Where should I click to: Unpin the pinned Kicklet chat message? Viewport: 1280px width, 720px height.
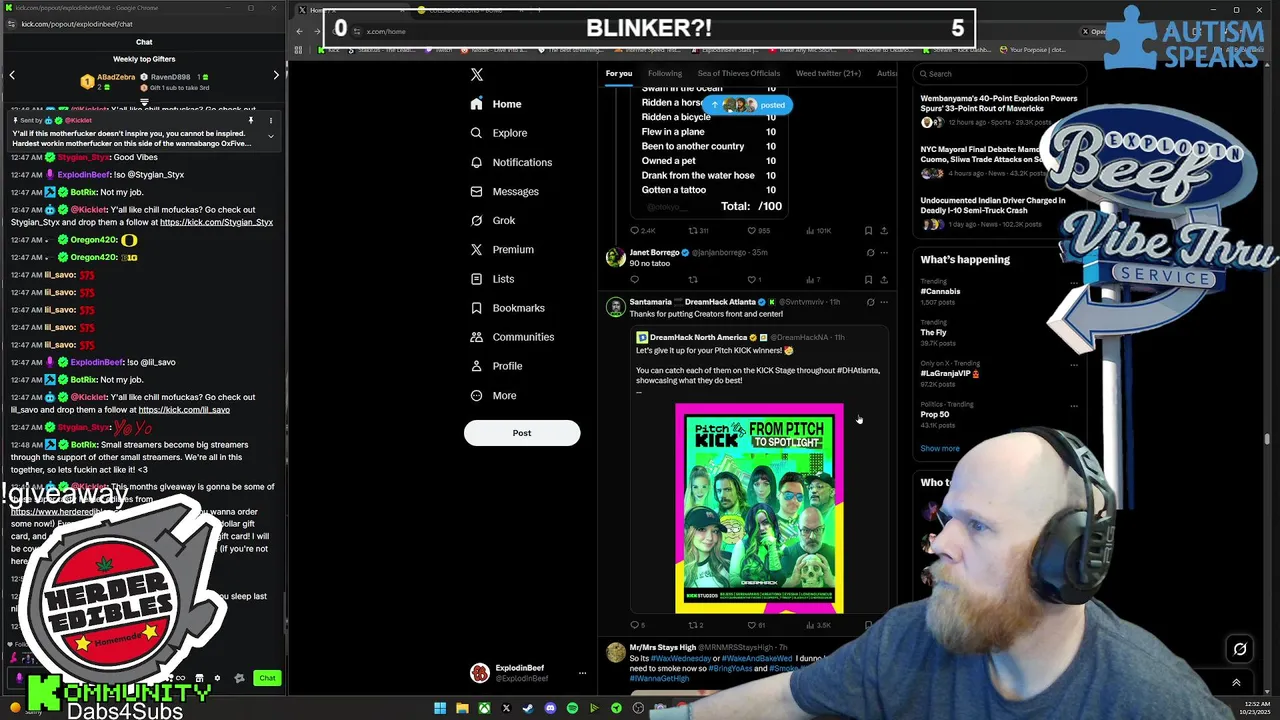[251, 121]
